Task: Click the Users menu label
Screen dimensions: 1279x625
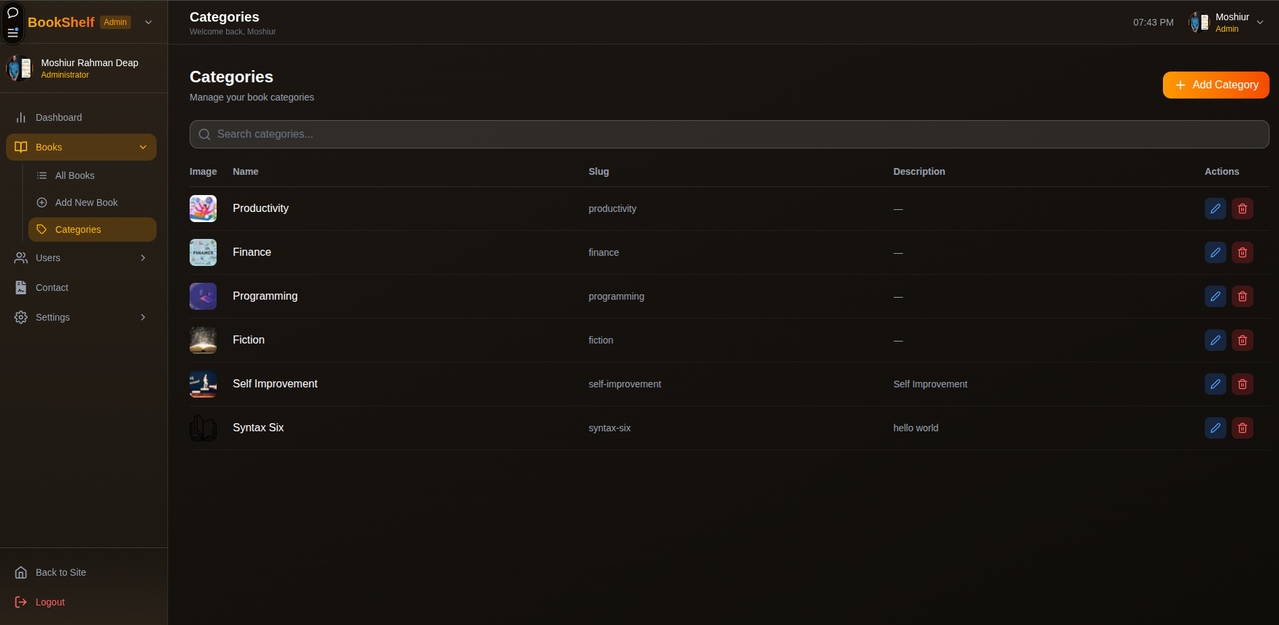Action: [x=48, y=258]
